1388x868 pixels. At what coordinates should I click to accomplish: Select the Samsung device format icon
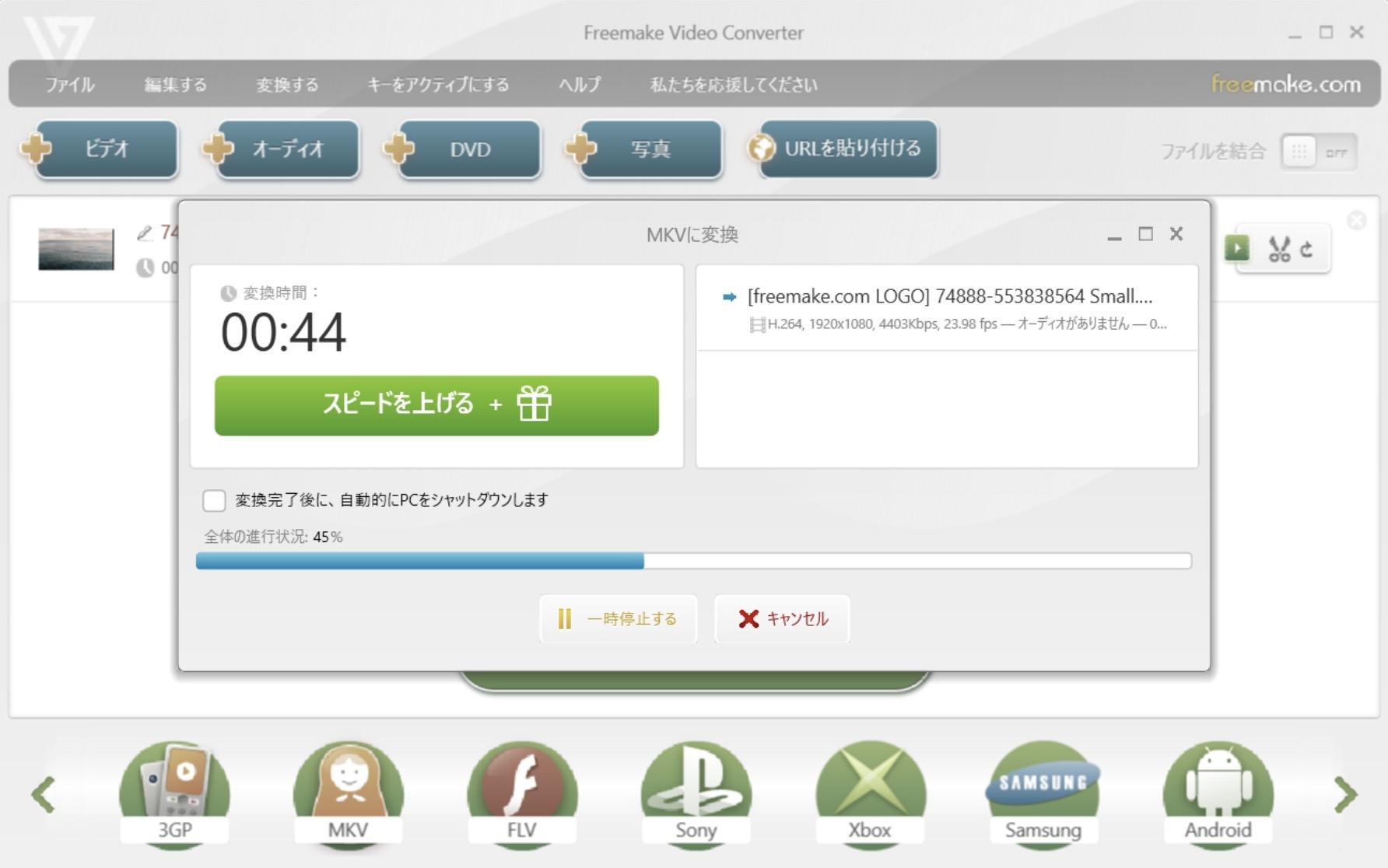[1043, 794]
